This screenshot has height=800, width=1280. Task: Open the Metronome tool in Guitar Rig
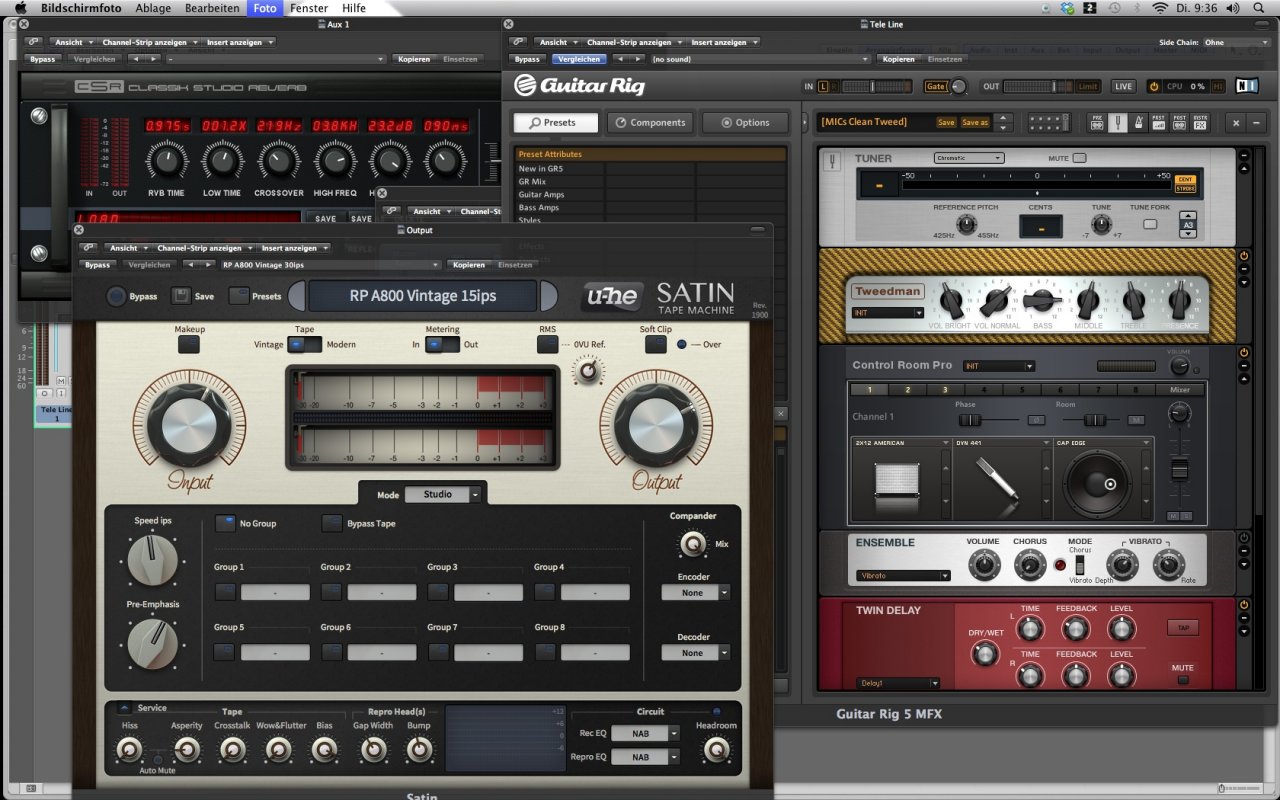coord(1138,122)
